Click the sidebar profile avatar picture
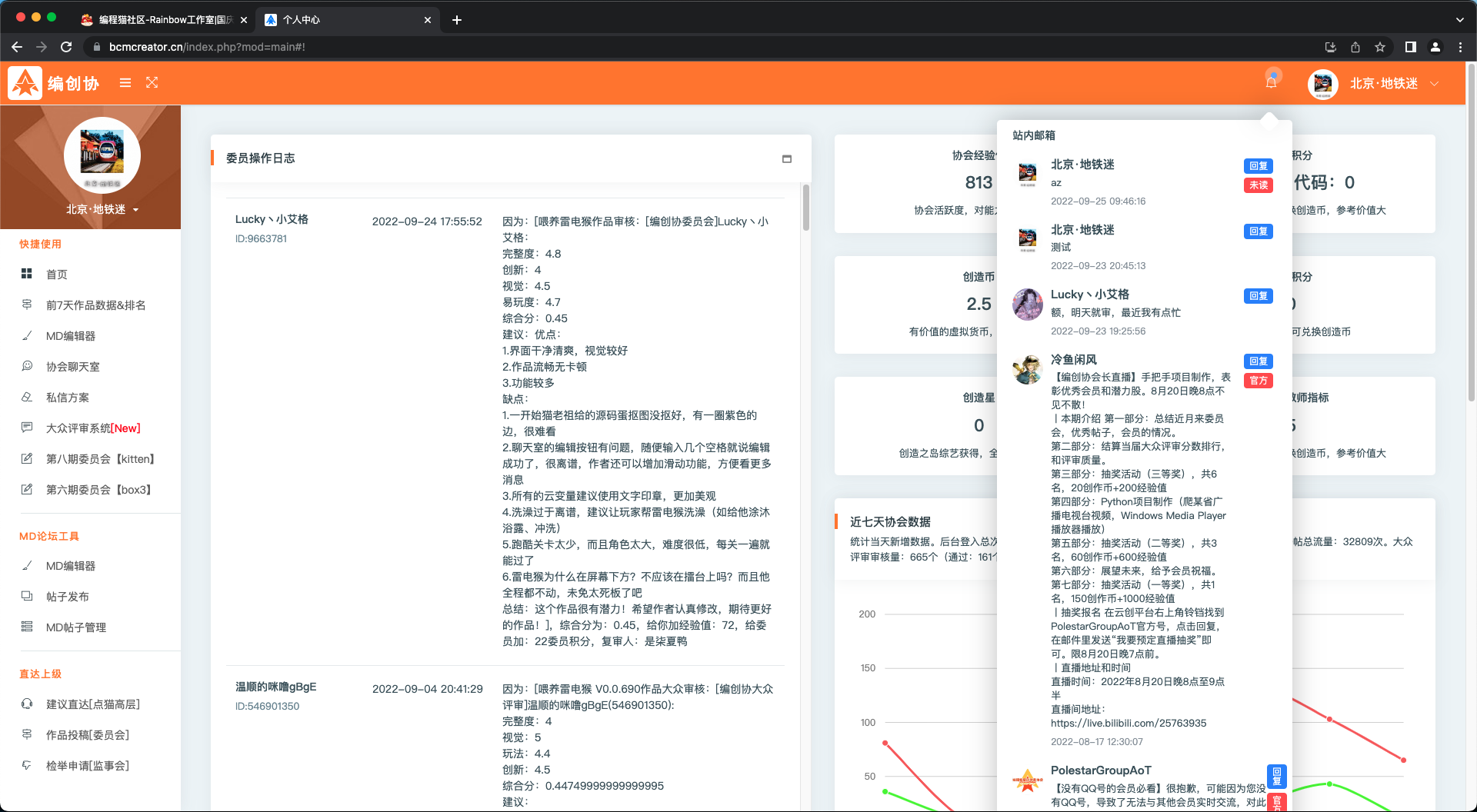The image size is (1477, 812). click(102, 155)
